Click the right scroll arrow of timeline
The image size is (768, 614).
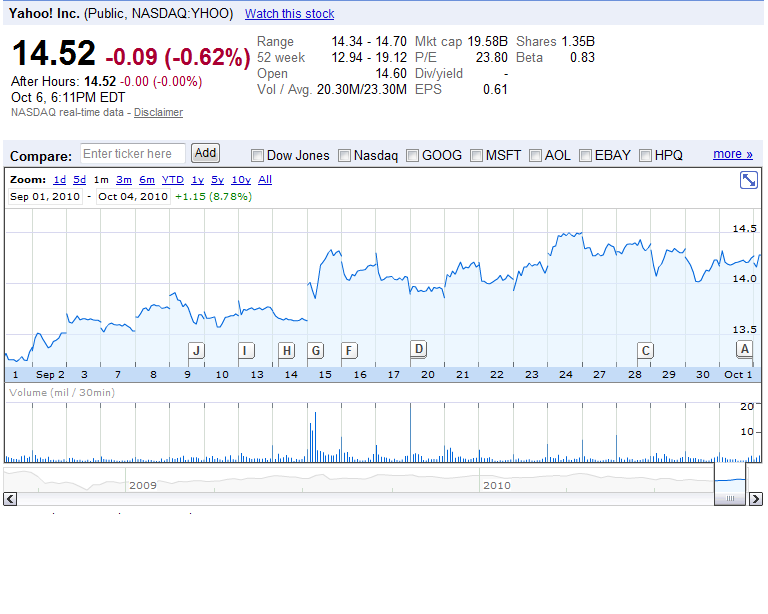(x=756, y=499)
